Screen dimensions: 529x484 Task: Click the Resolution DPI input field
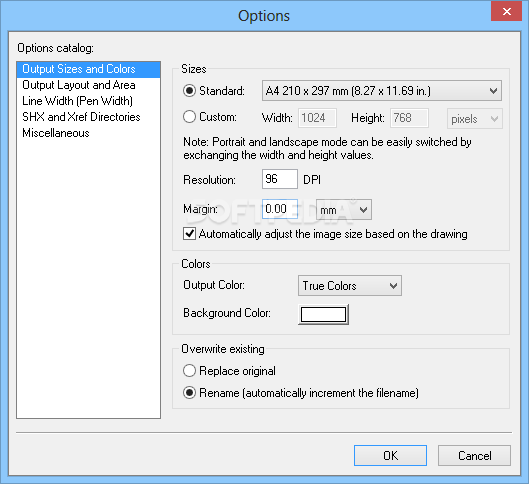pos(280,179)
